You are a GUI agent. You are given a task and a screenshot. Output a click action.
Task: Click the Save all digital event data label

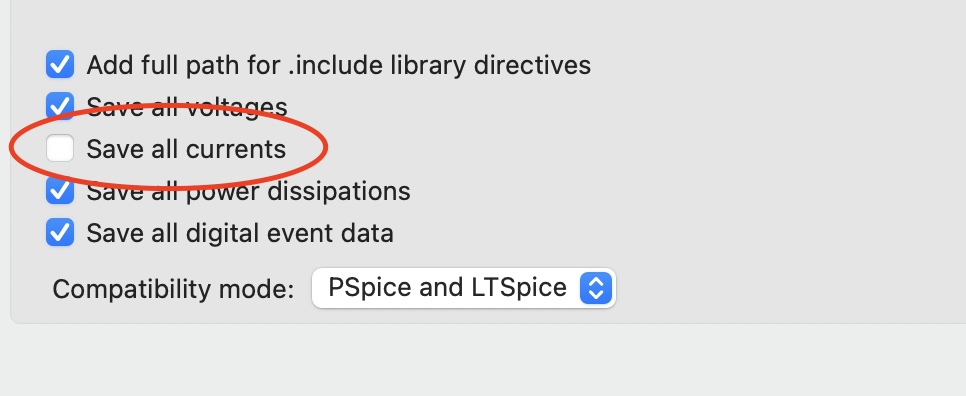(x=240, y=233)
